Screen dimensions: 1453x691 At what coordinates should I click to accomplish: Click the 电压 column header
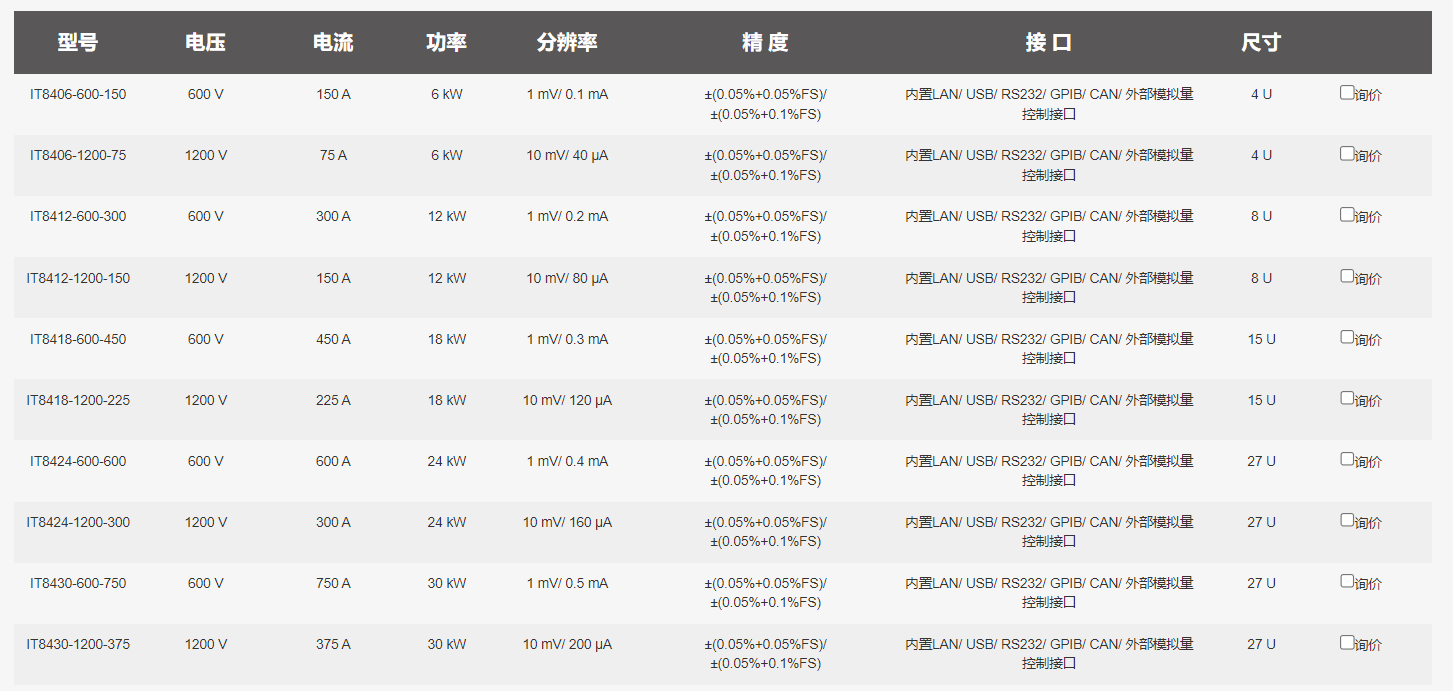pos(206,42)
